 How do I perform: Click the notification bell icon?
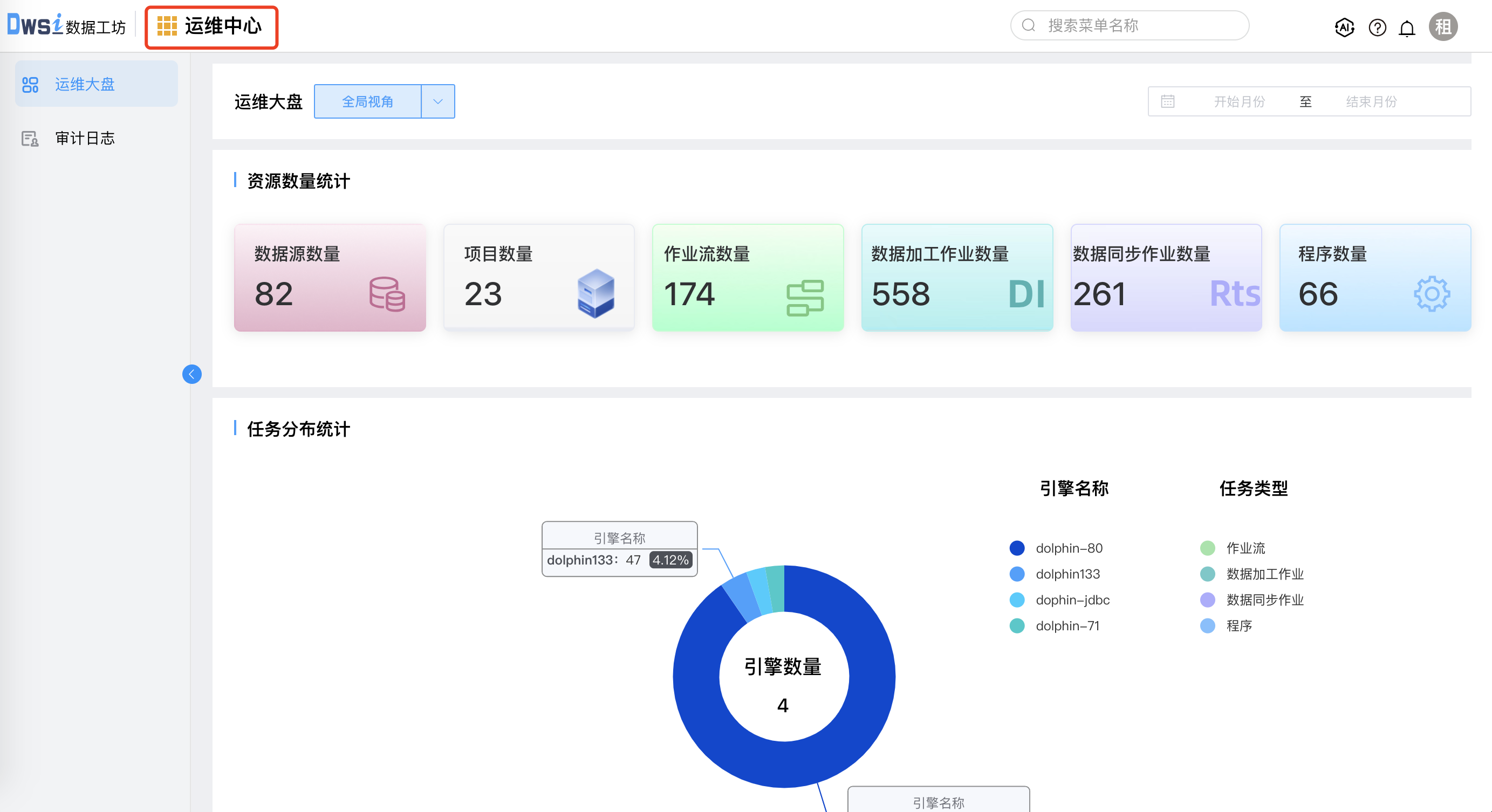tap(1407, 28)
